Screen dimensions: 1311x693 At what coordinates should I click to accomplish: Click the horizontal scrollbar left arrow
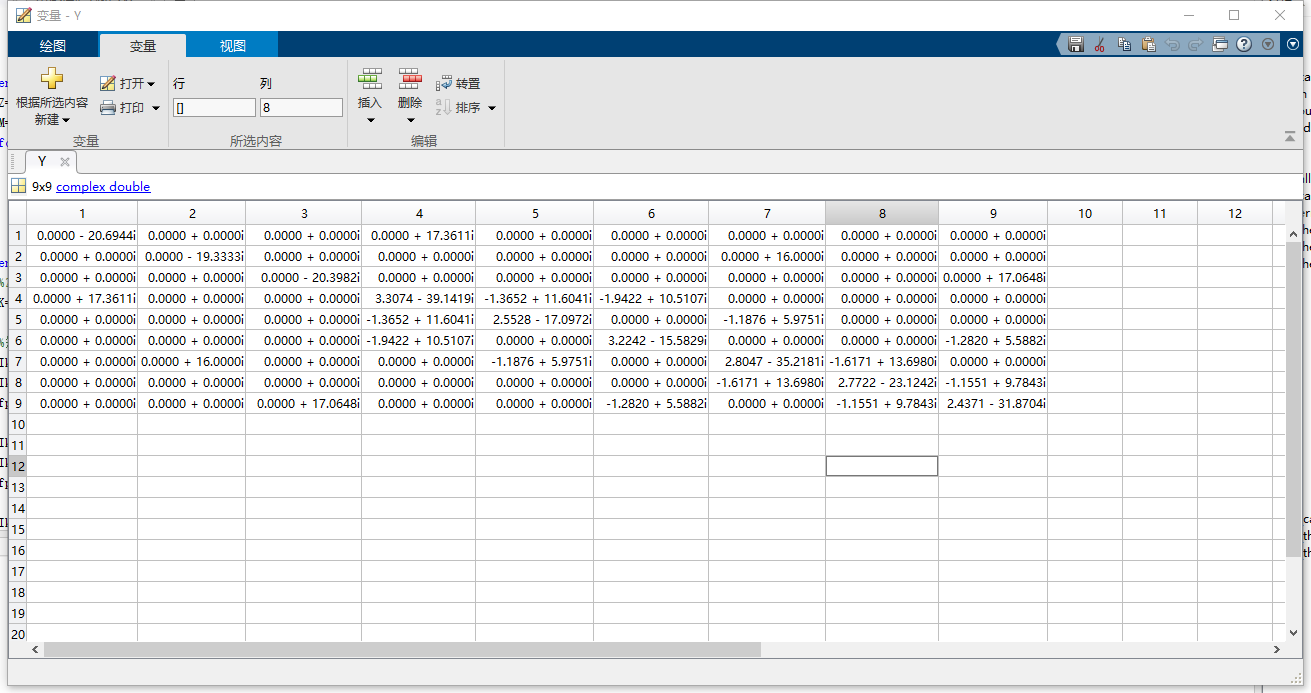click(x=35, y=650)
